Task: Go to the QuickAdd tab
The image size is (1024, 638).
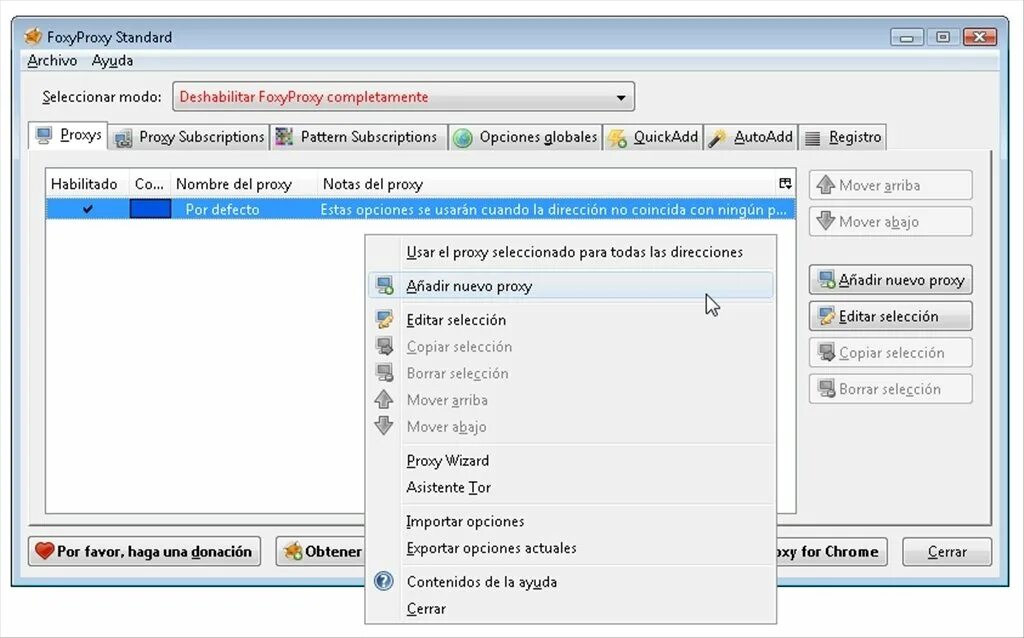Action: pos(653,137)
